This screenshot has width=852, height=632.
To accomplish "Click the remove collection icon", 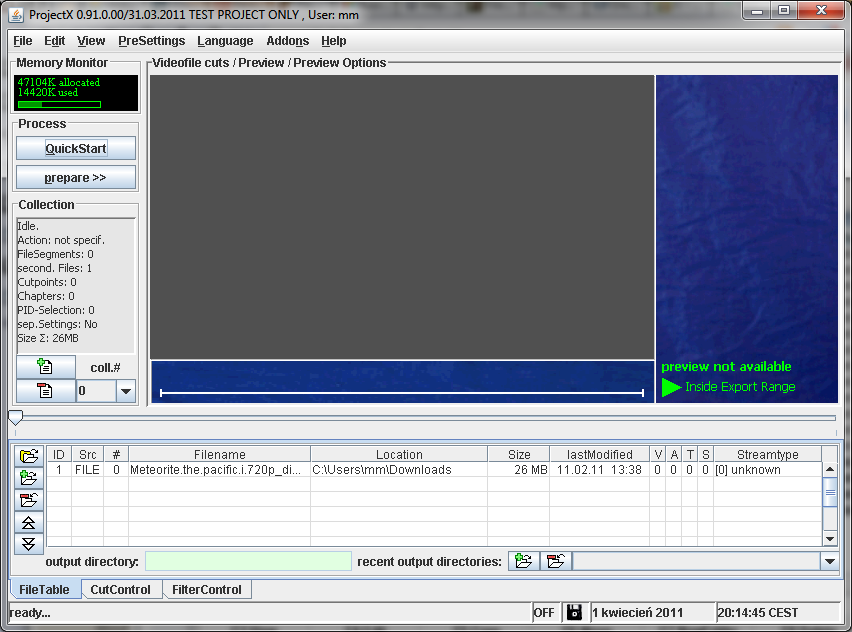I will tap(46, 390).
